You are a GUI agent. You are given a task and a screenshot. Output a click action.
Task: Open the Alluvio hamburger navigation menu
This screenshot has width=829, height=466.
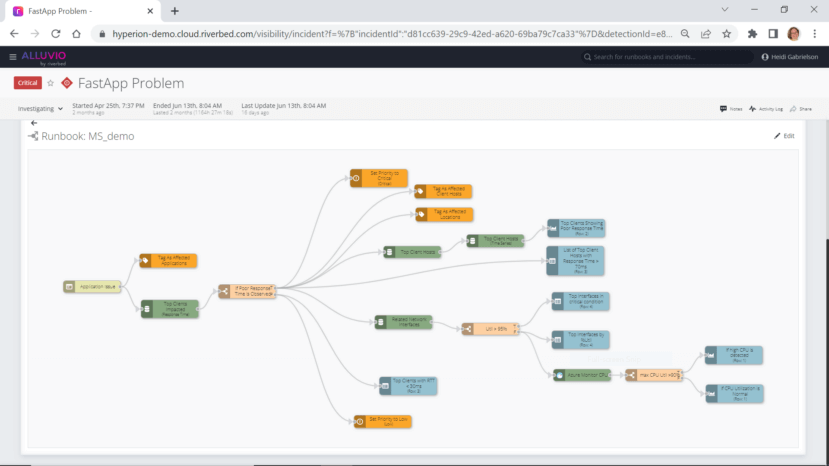point(12,57)
